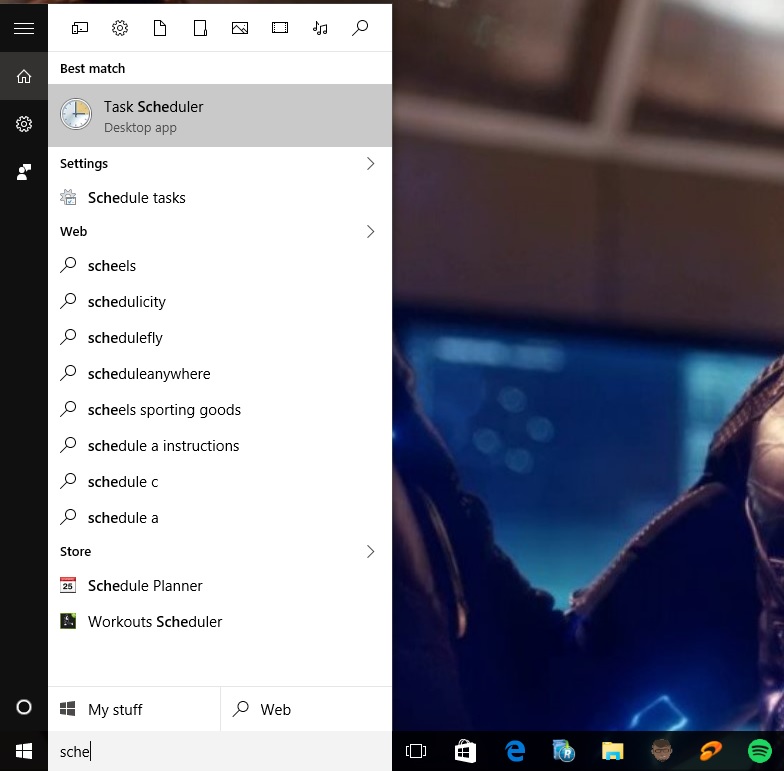Search the web for schedulefly

pos(220,338)
